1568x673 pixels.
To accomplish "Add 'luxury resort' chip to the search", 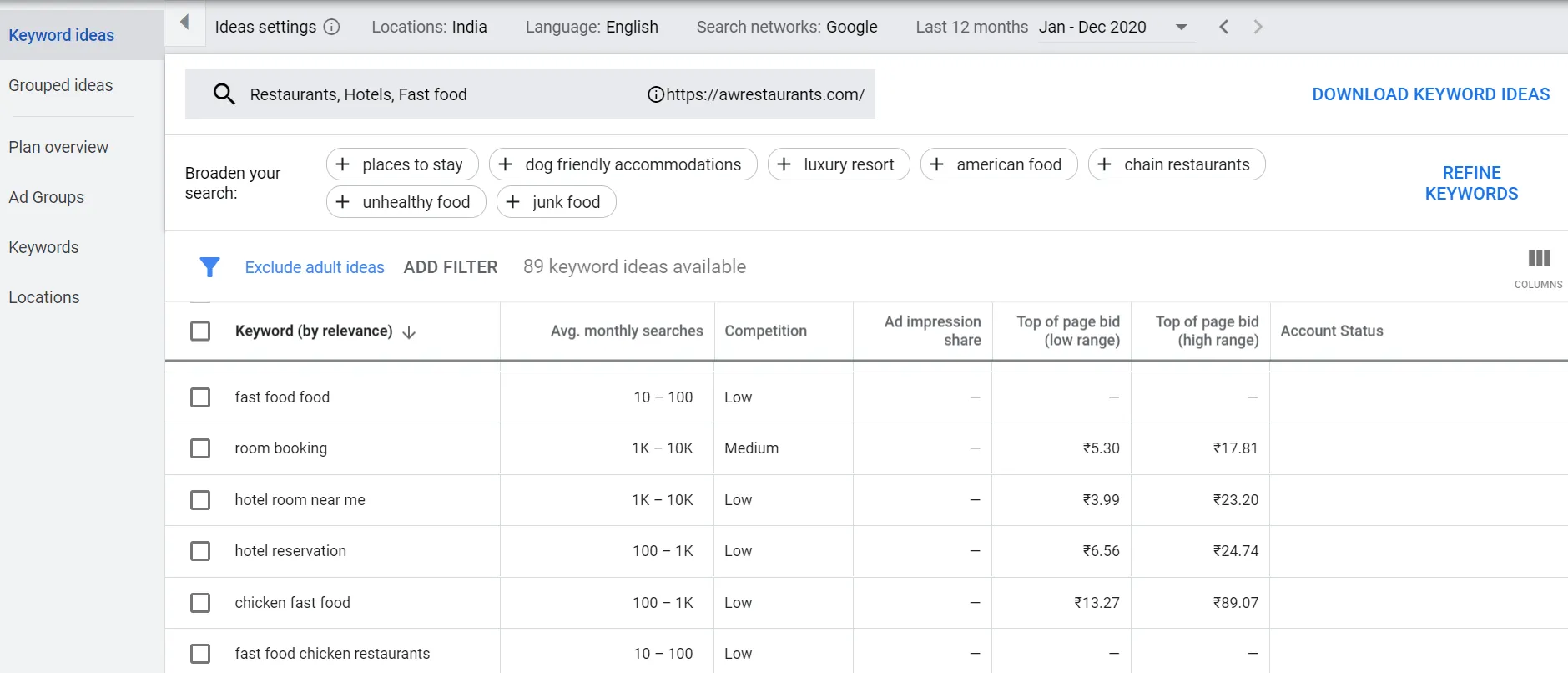I will [838, 164].
